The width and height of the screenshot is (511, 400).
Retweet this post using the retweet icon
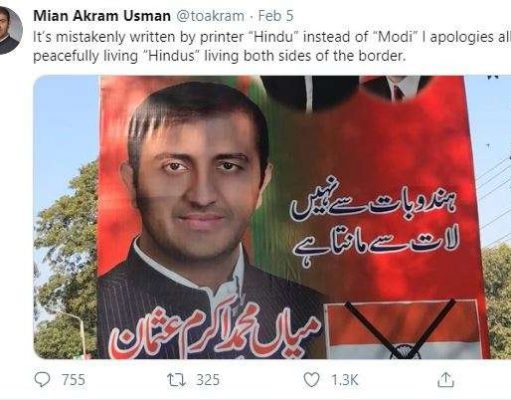(x=176, y=380)
